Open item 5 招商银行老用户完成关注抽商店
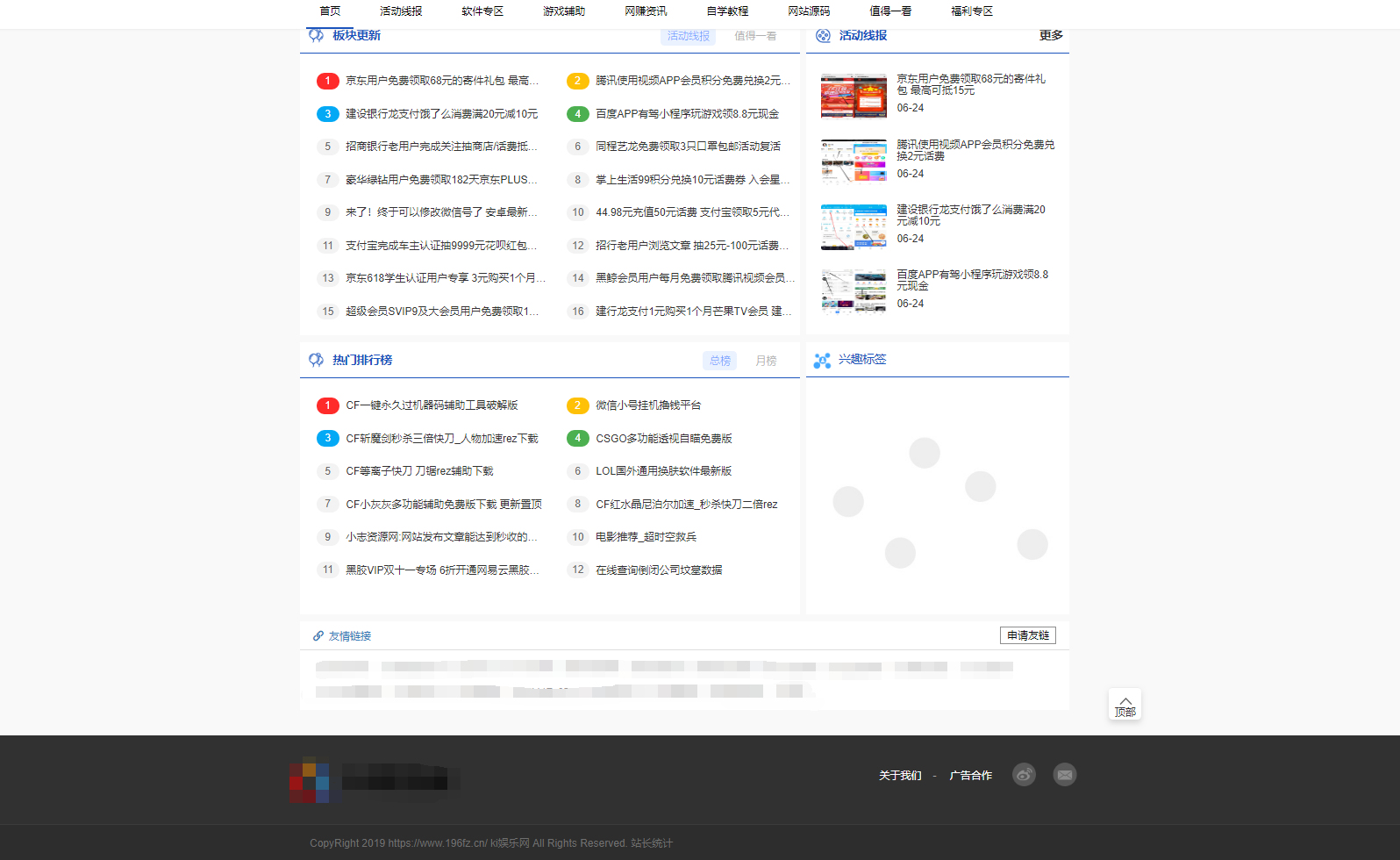Screen dimensions: 1400x860 [x=441, y=147]
